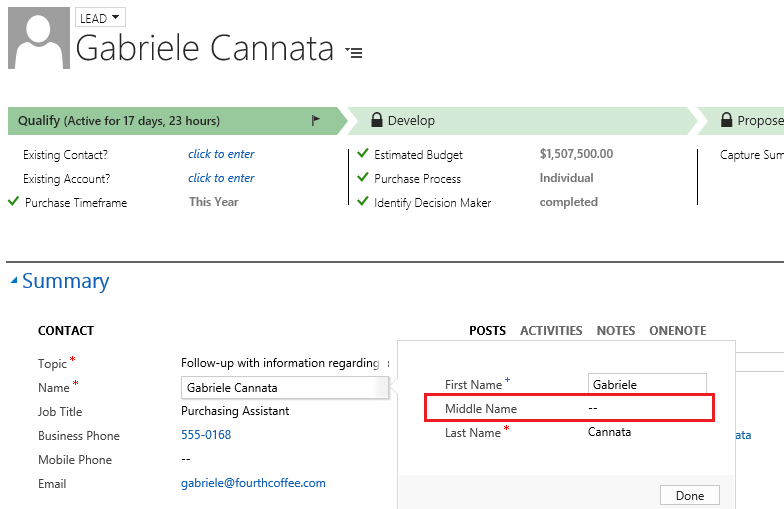This screenshot has width=784, height=509.
Task: Click to enter Existing Account value
Action: [x=222, y=178]
